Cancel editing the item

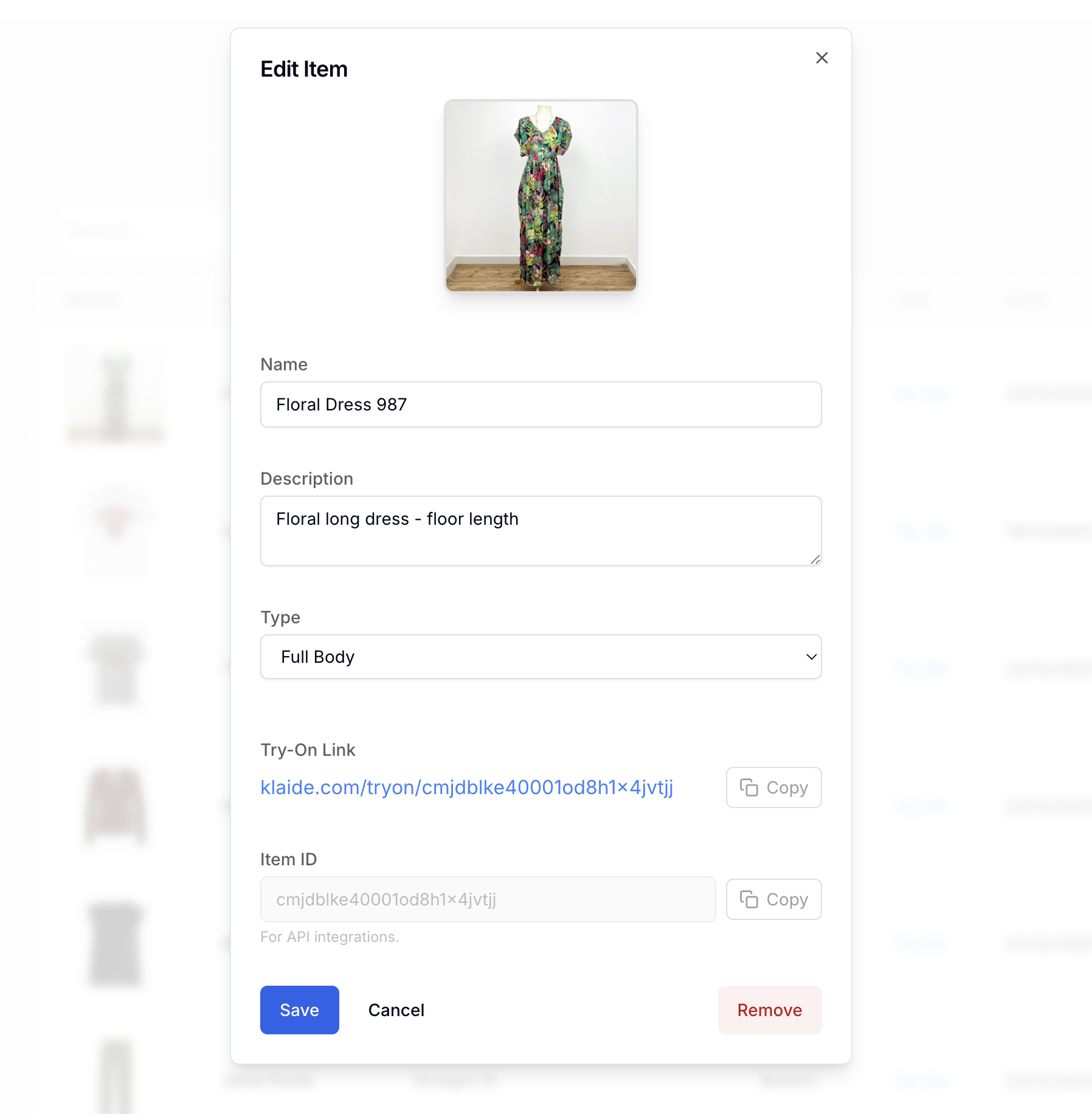tap(396, 1010)
